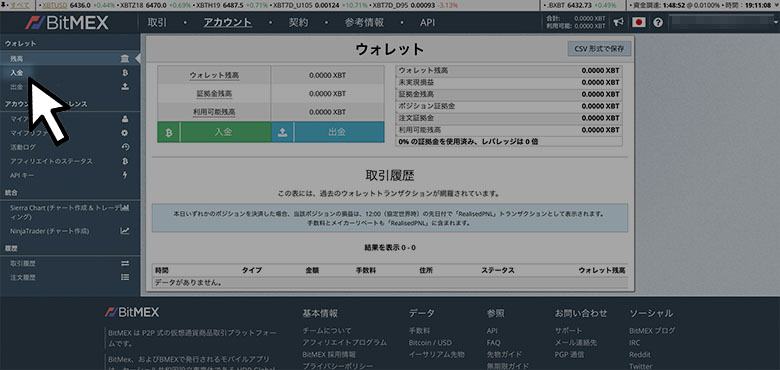Viewport: 780px width, 370px height.
Task: Open the 契約 menu
Action: [298, 22]
